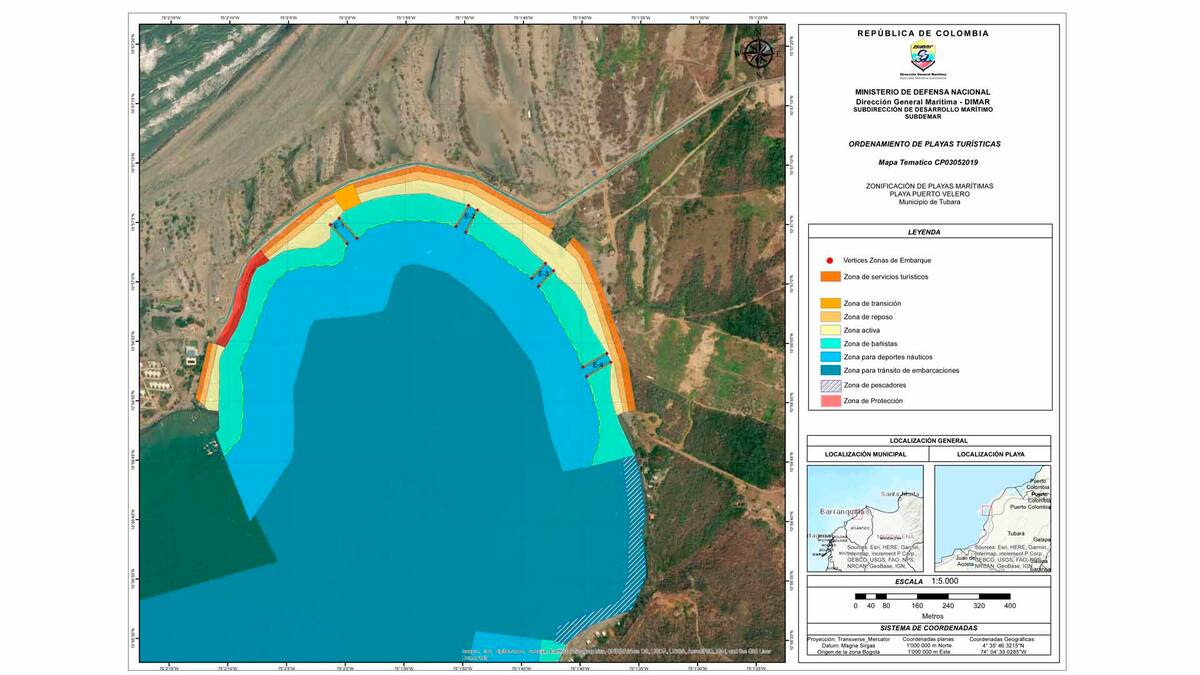This screenshot has height=675, width=1200.
Task: Click the hatched Zona de pescadores legend symbol
Action: coord(830,385)
